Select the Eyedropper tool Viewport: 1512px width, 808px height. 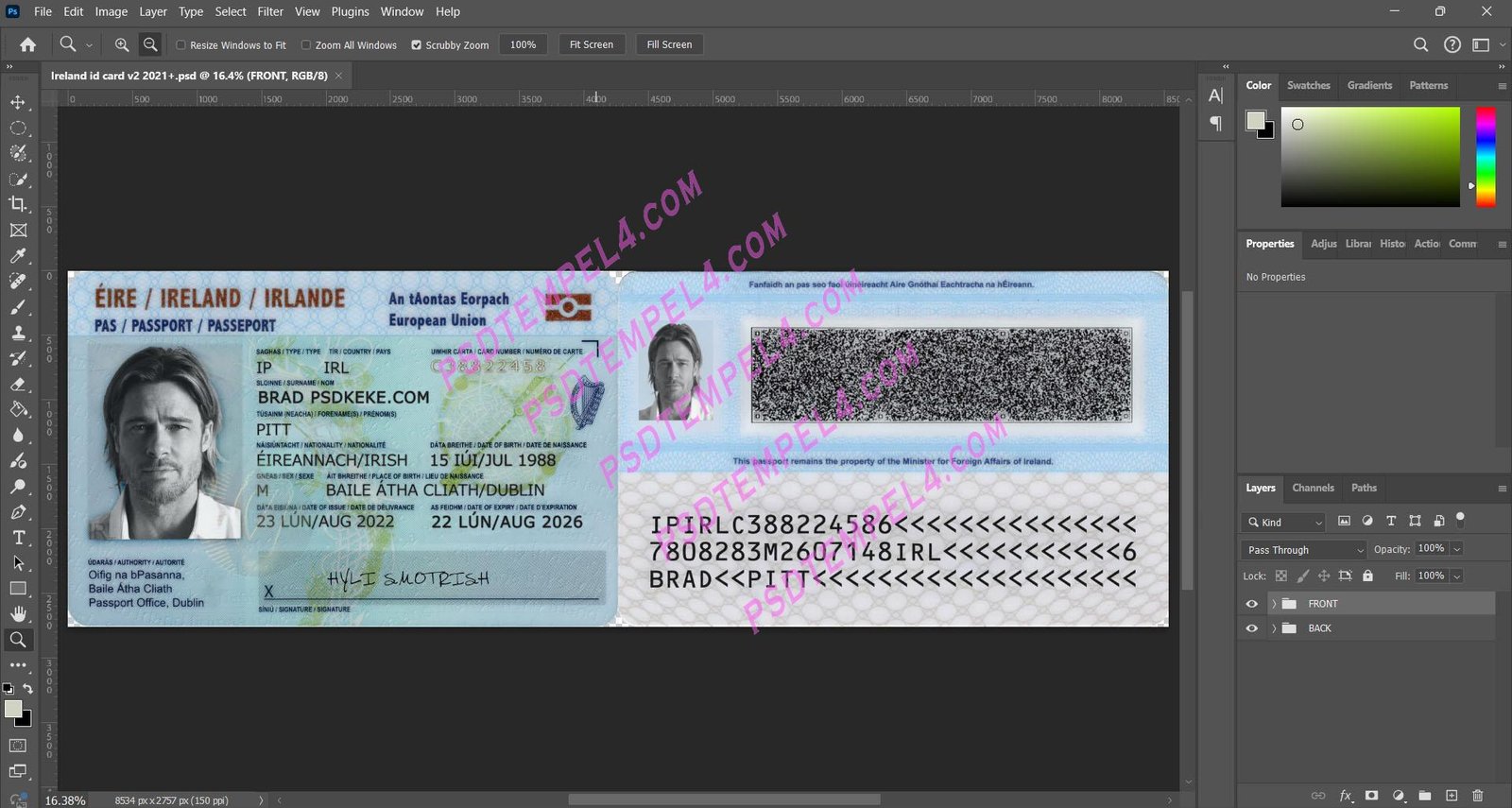click(18, 256)
